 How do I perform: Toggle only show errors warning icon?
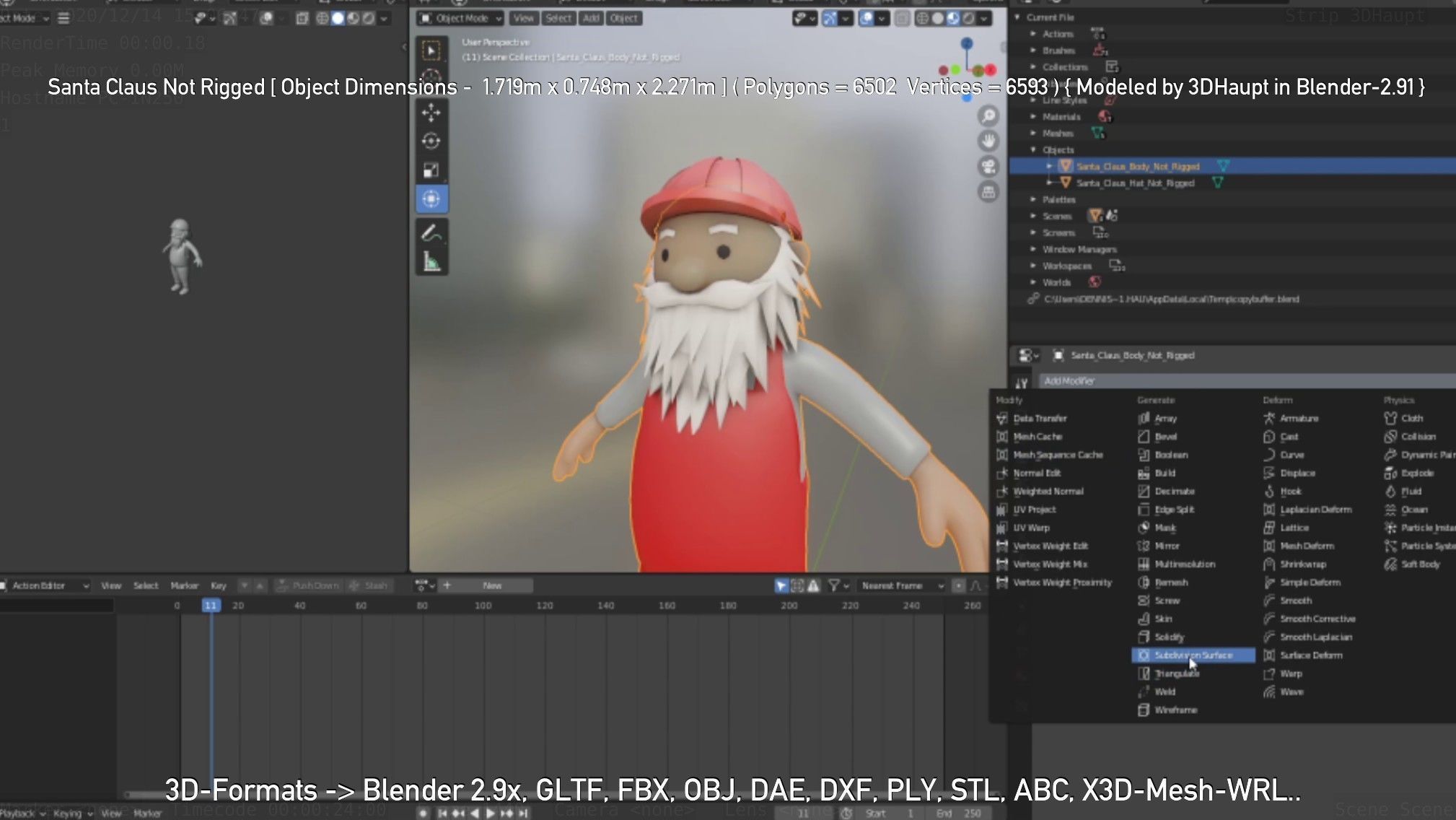(x=814, y=586)
